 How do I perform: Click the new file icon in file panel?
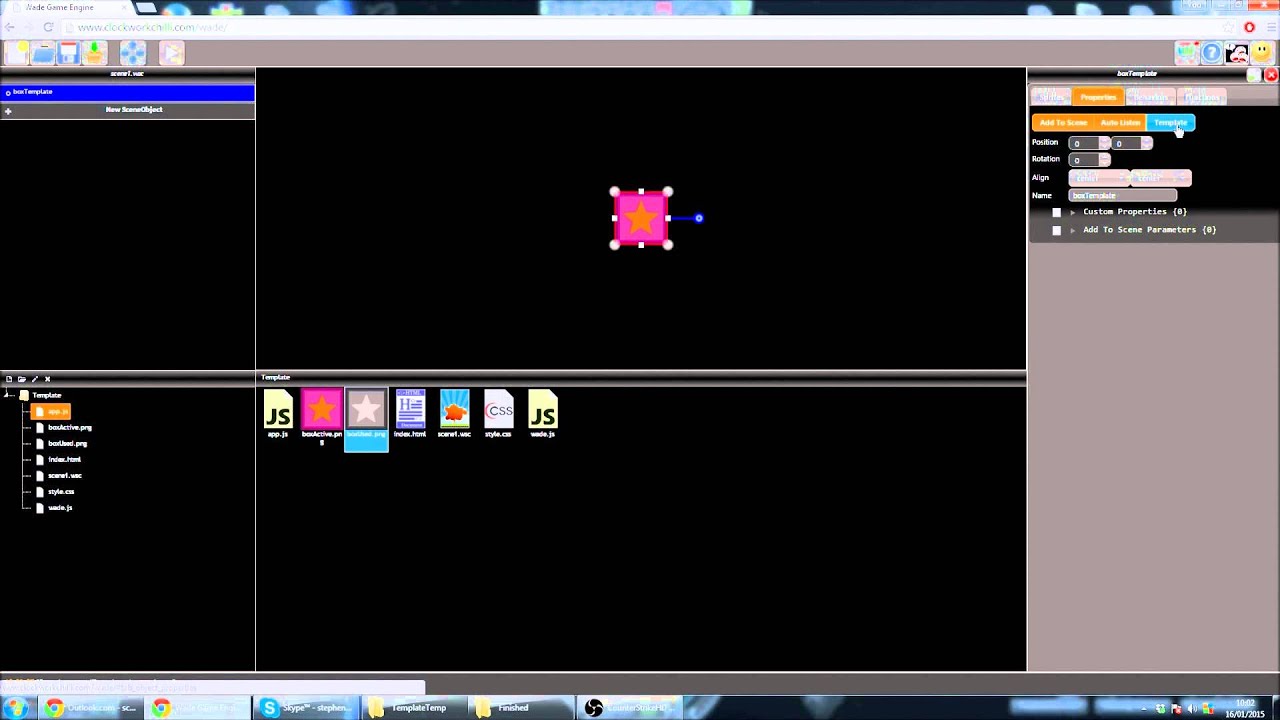pos(9,379)
